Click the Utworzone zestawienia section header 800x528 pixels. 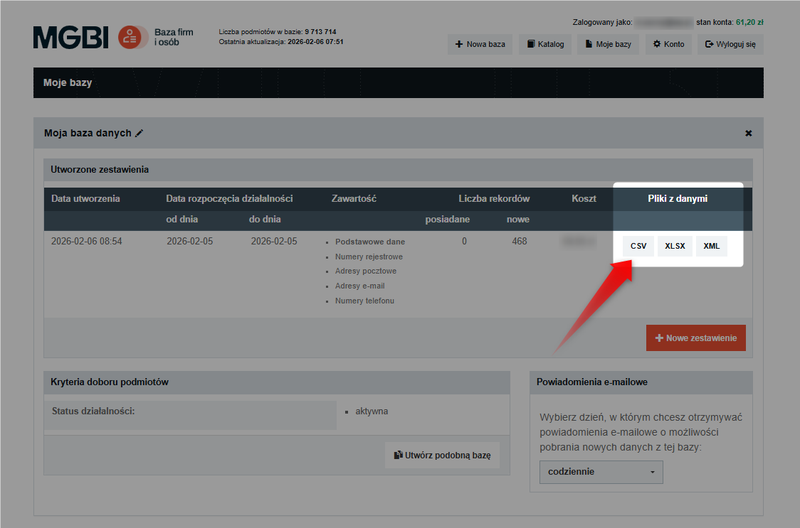pos(99,170)
